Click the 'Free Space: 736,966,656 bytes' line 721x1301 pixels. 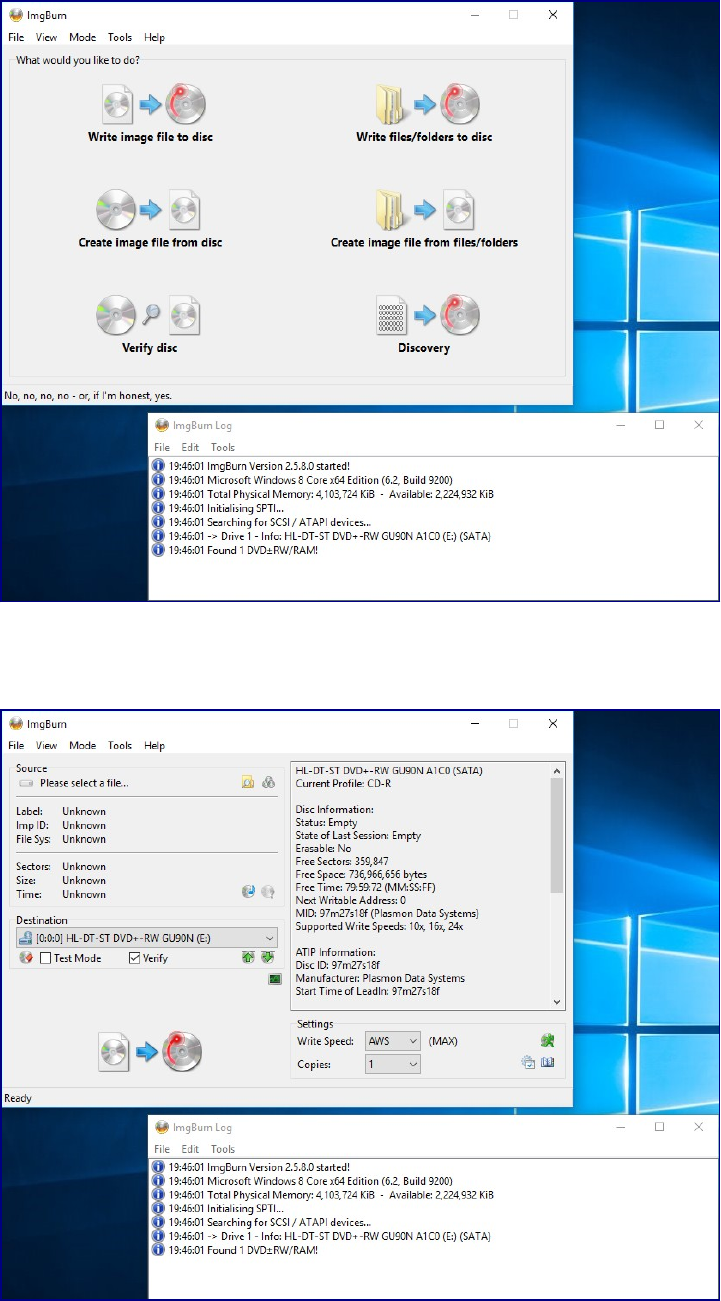pos(362,873)
